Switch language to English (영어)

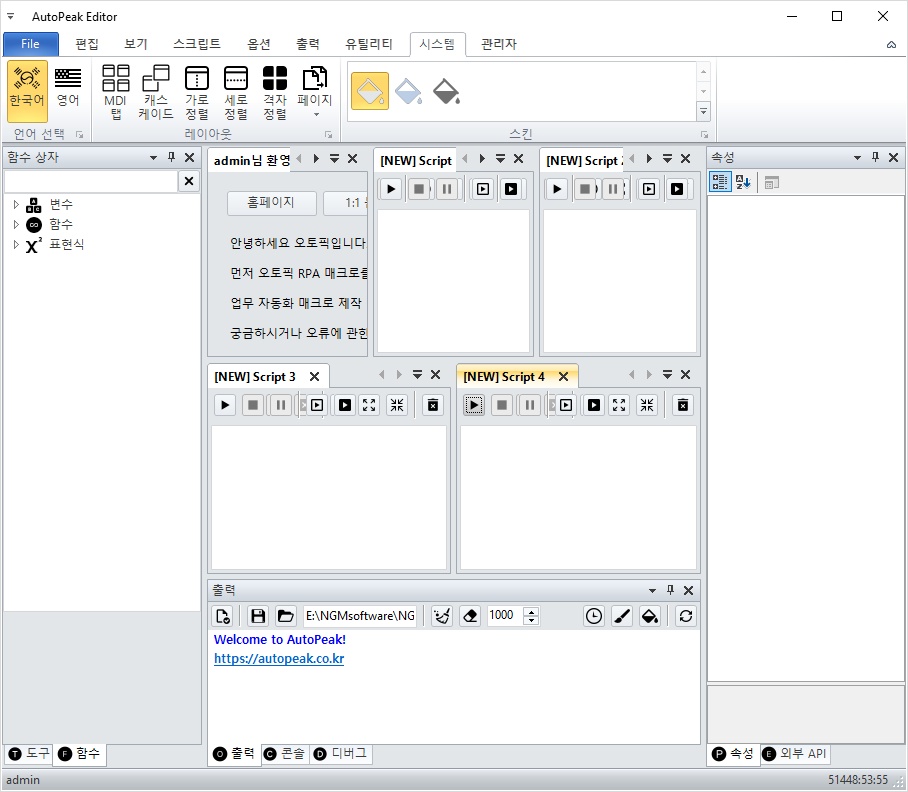click(x=68, y=87)
